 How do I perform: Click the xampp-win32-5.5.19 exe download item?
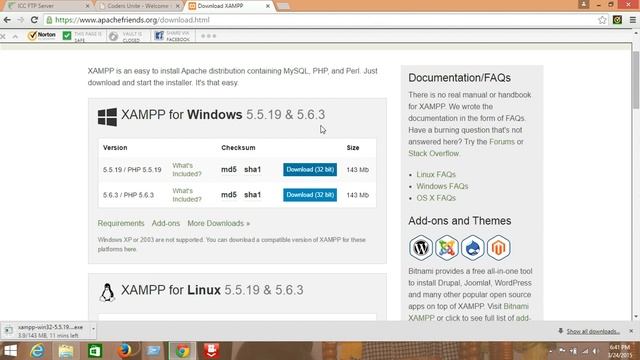point(46,331)
